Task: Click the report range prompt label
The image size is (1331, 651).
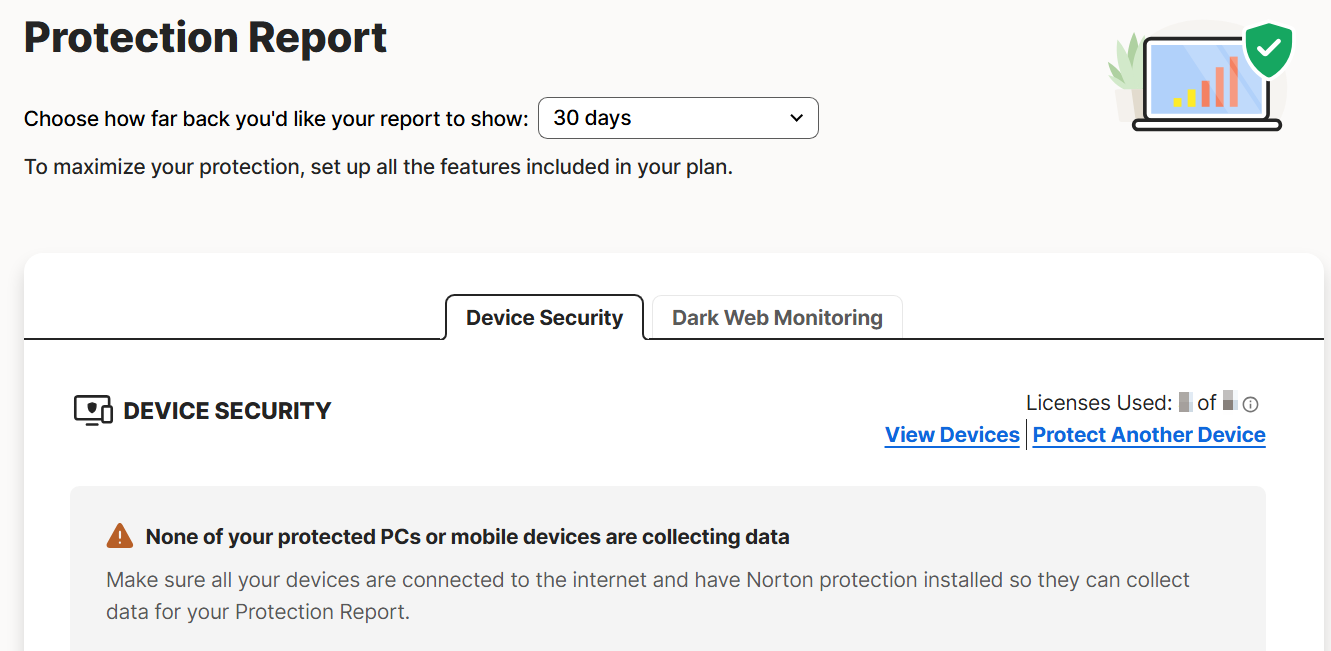Action: 276,119
